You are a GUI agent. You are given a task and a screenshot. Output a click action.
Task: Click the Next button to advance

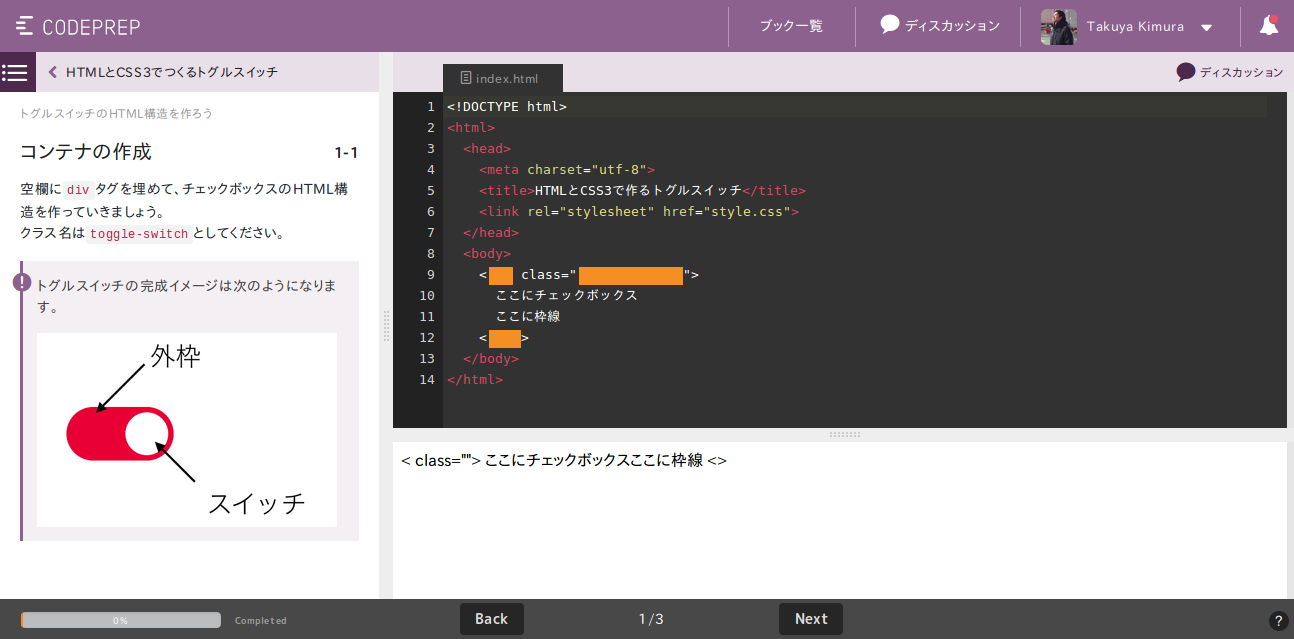coord(810,618)
